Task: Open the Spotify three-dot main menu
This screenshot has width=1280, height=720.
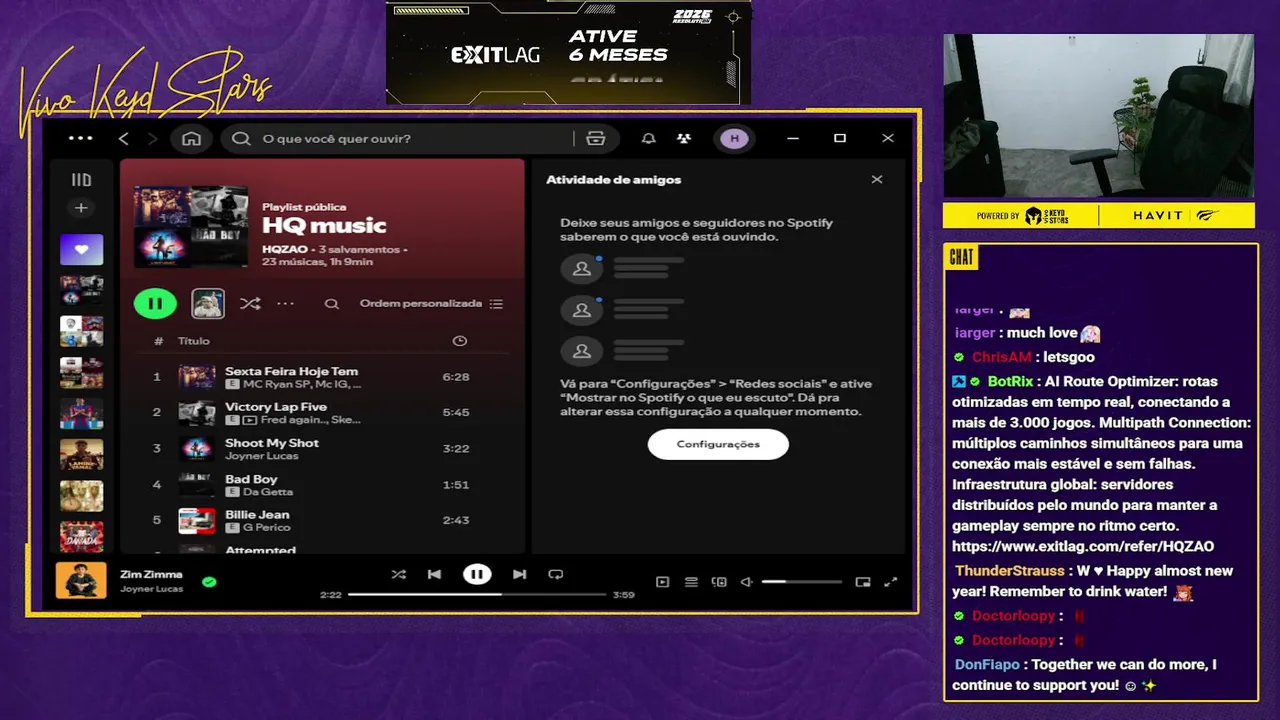Action: pyautogui.click(x=80, y=138)
